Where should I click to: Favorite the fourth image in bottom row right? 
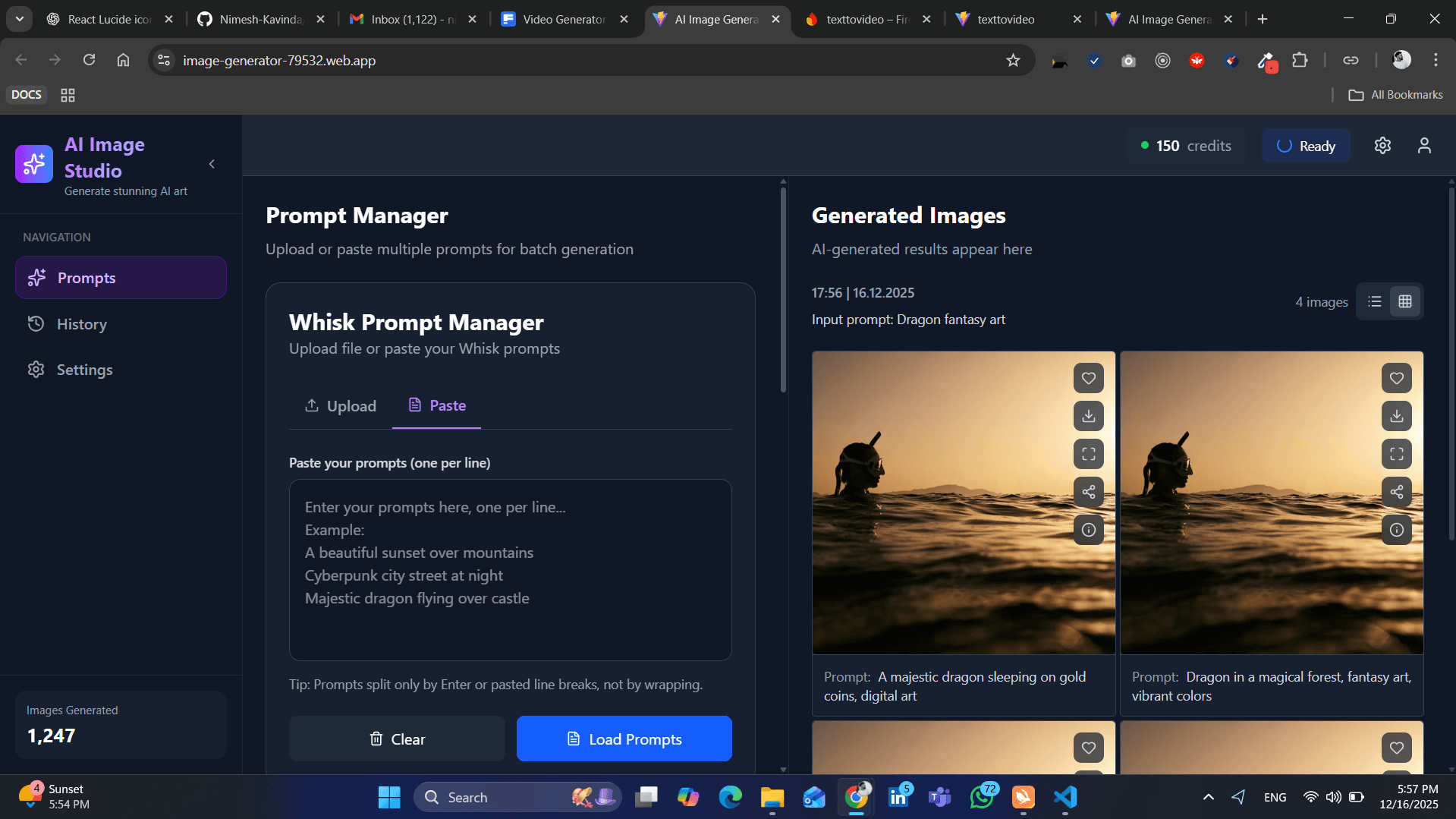pyautogui.click(x=1396, y=748)
